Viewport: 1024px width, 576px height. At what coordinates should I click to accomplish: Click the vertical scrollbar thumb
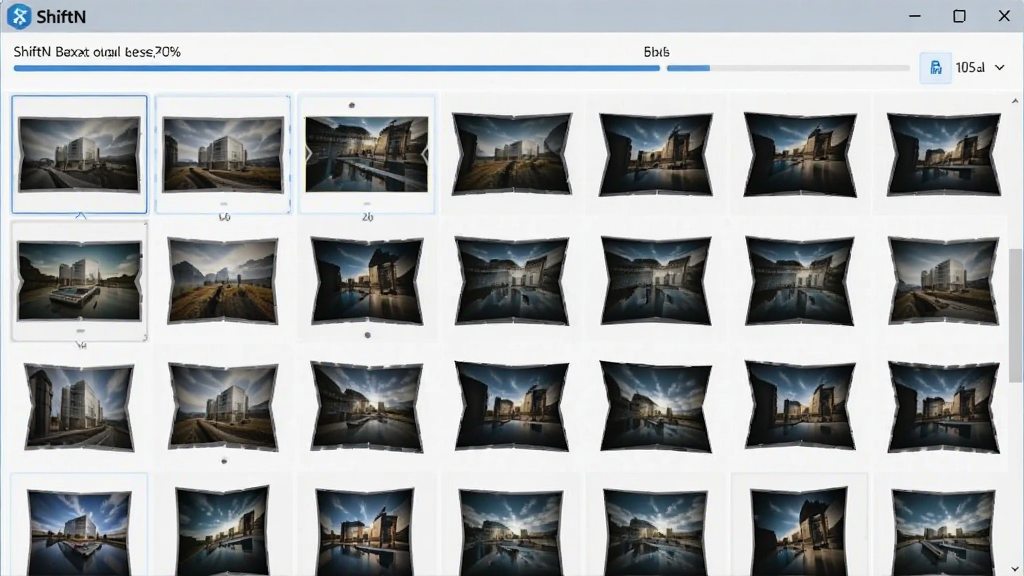(x=1015, y=315)
